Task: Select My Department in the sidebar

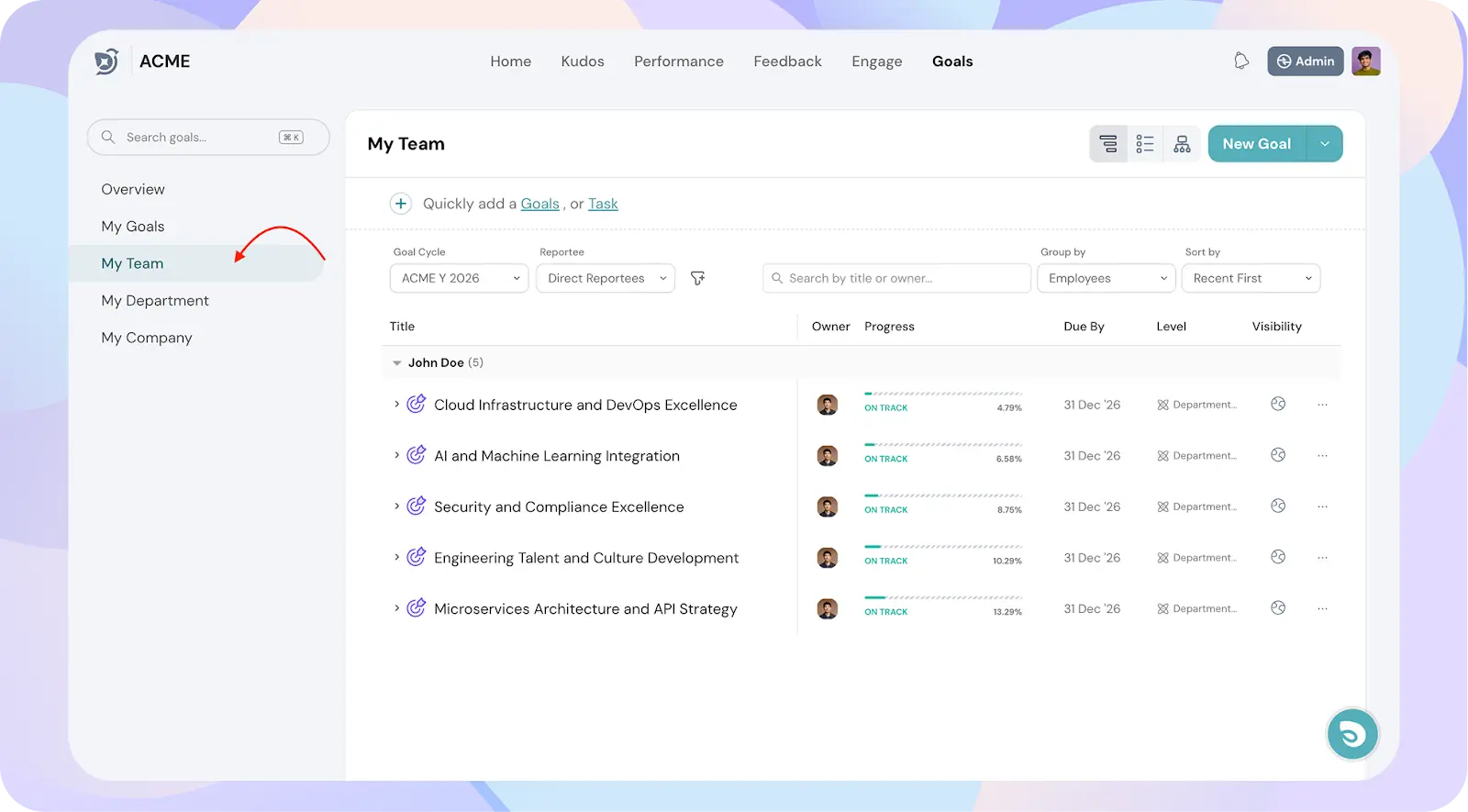Action: [155, 301]
